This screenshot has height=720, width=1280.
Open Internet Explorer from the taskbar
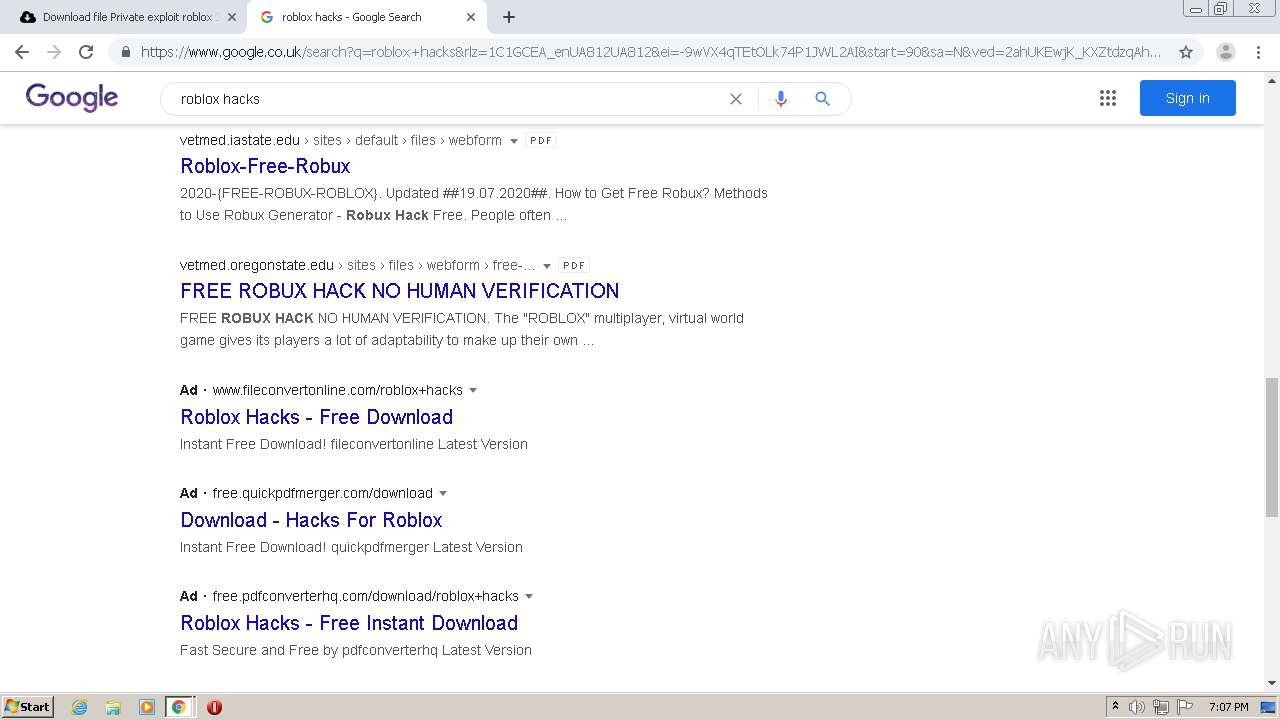coord(79,707)
